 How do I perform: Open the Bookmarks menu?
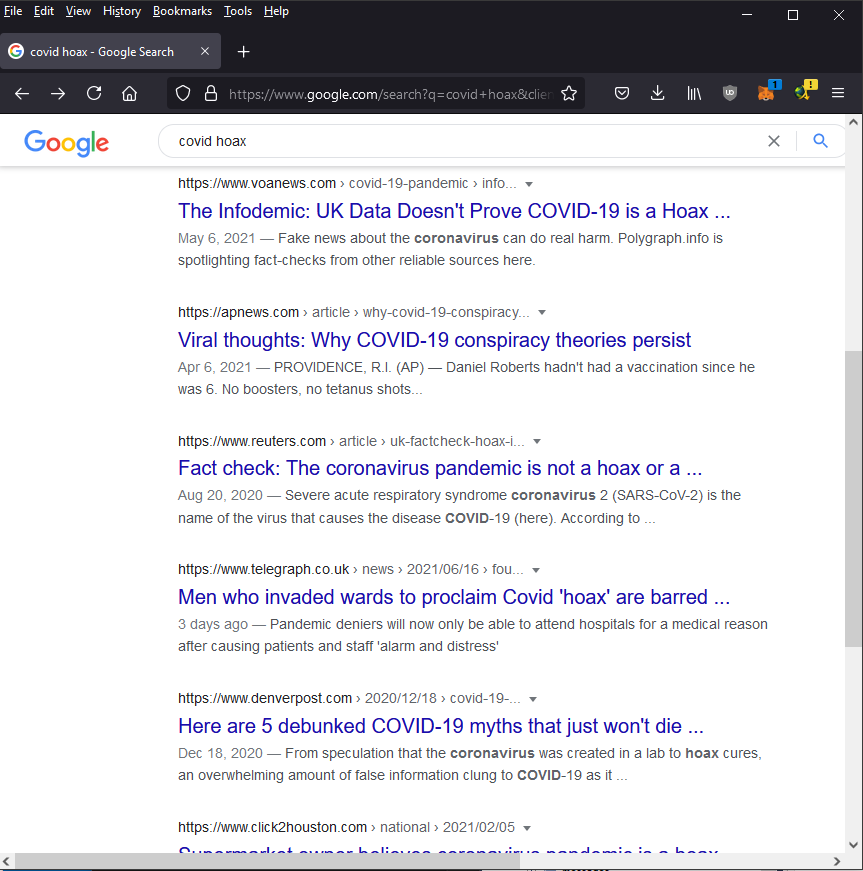click(182, 11)
